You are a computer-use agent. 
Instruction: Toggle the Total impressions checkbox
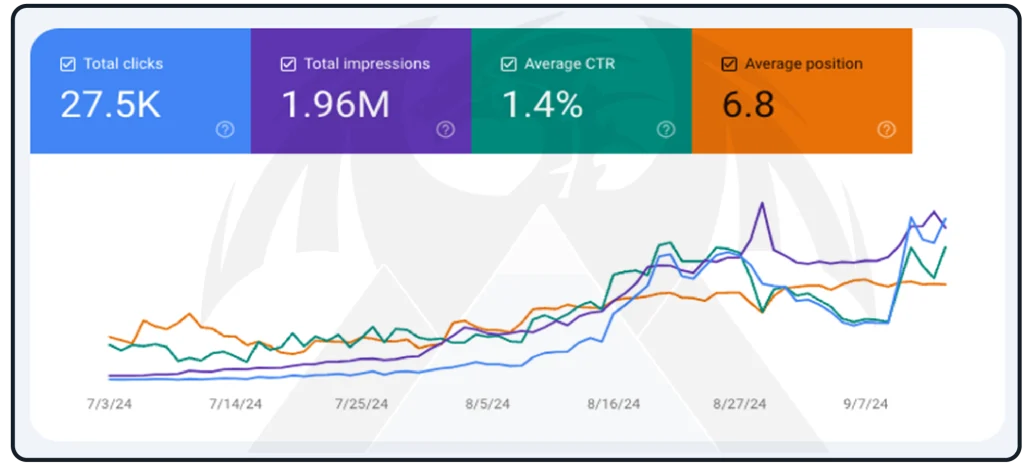pos(288,64)
